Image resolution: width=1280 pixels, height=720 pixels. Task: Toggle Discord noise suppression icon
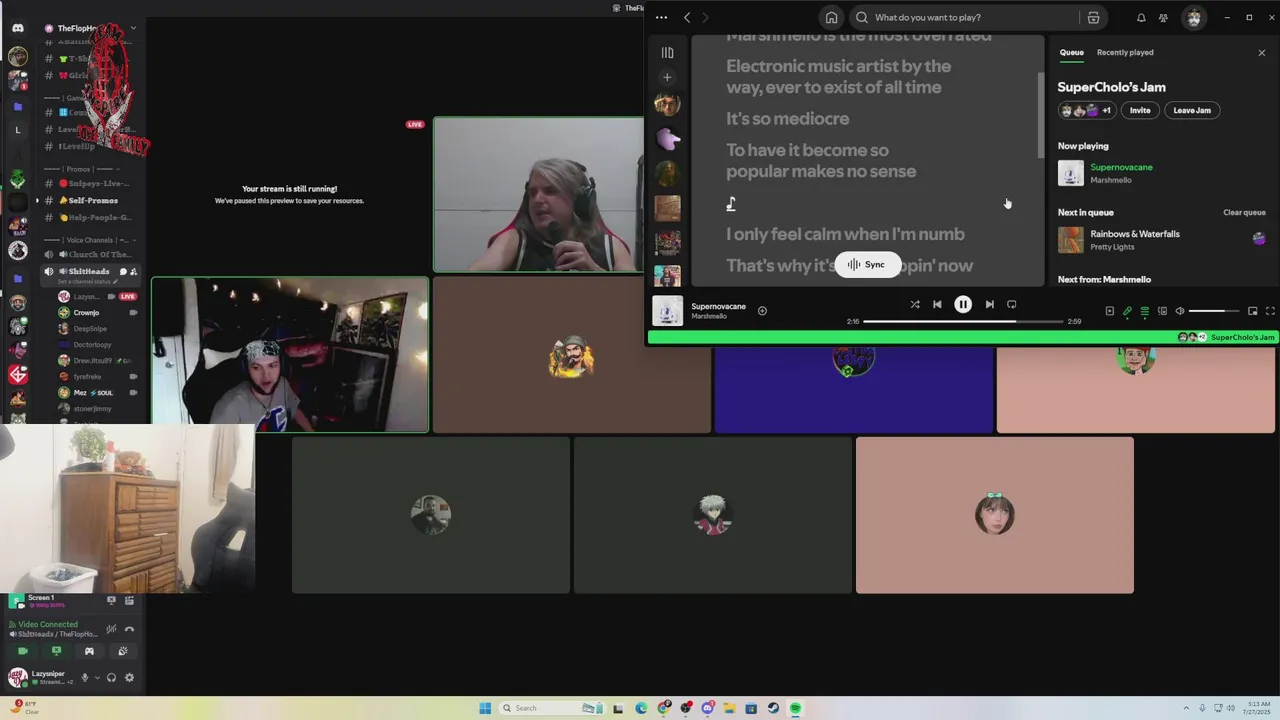pyautogui.click(x=111, y=629)
